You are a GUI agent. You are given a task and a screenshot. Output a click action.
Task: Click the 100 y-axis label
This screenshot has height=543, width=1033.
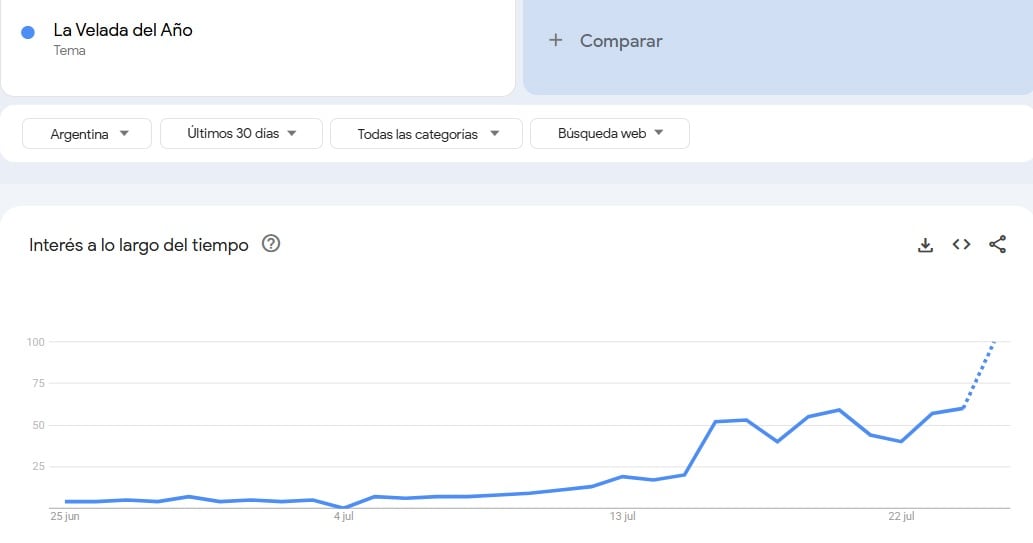[36, 342]
